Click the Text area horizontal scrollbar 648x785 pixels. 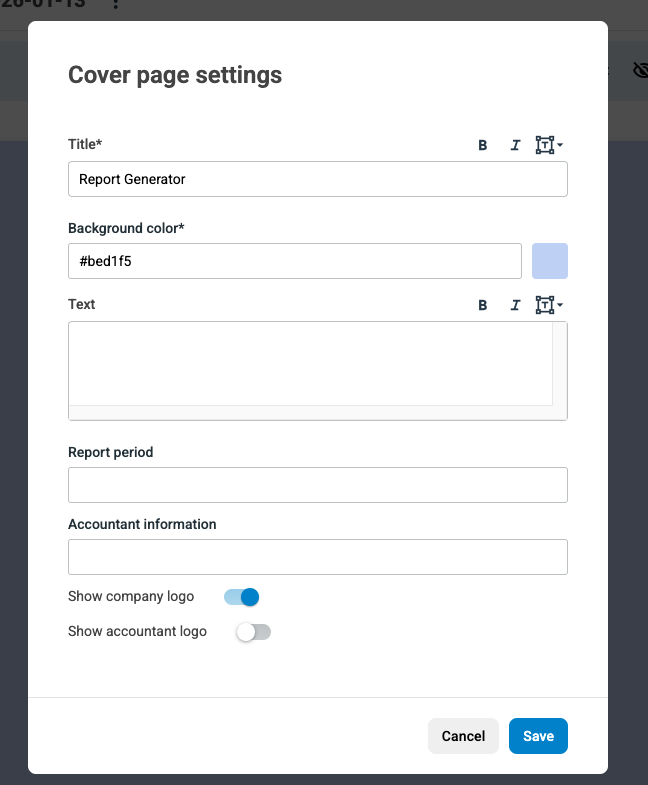tap(310, 413)
